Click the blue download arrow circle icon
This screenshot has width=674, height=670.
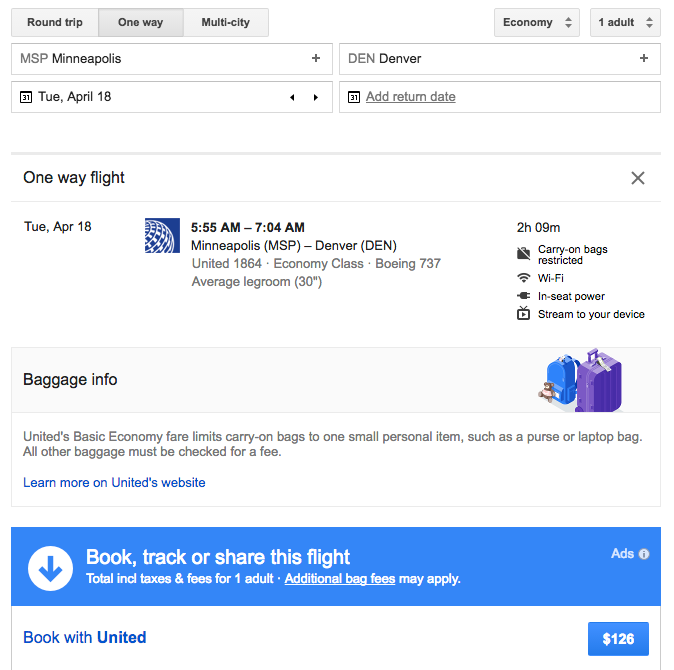tap(50, 568)
